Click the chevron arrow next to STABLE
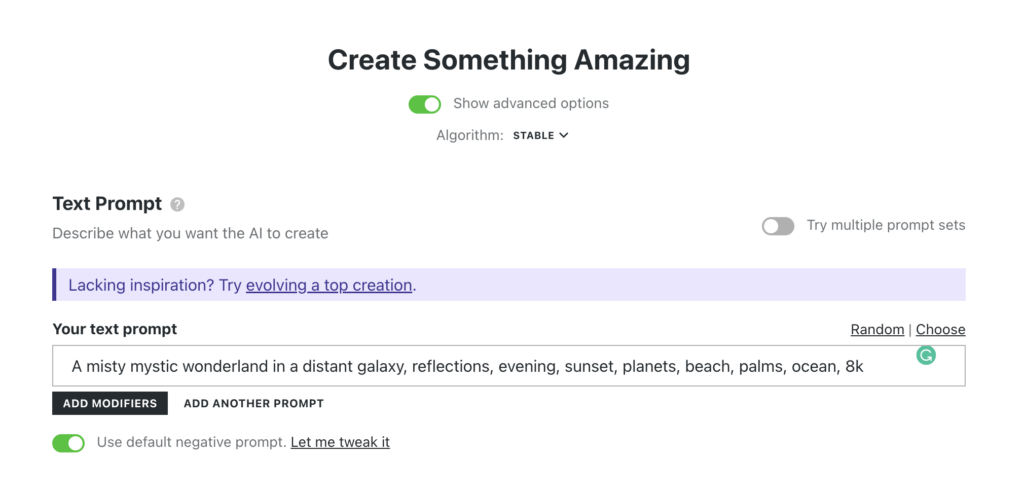The image size is (1024, 492). [x=564, y=135]
